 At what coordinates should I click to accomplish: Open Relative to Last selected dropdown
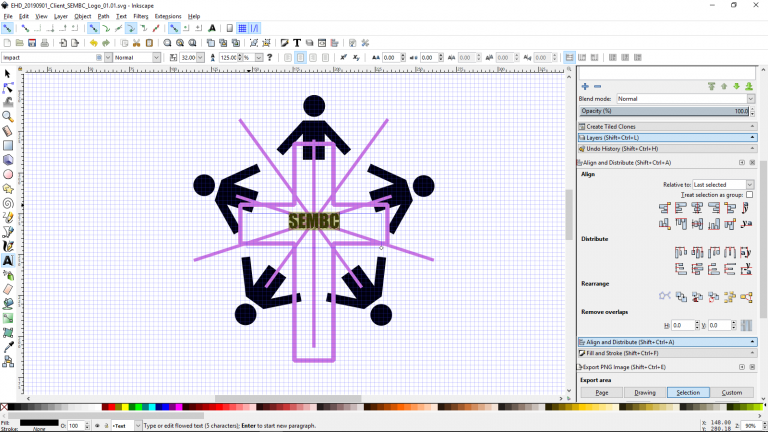tap(723, 185)
